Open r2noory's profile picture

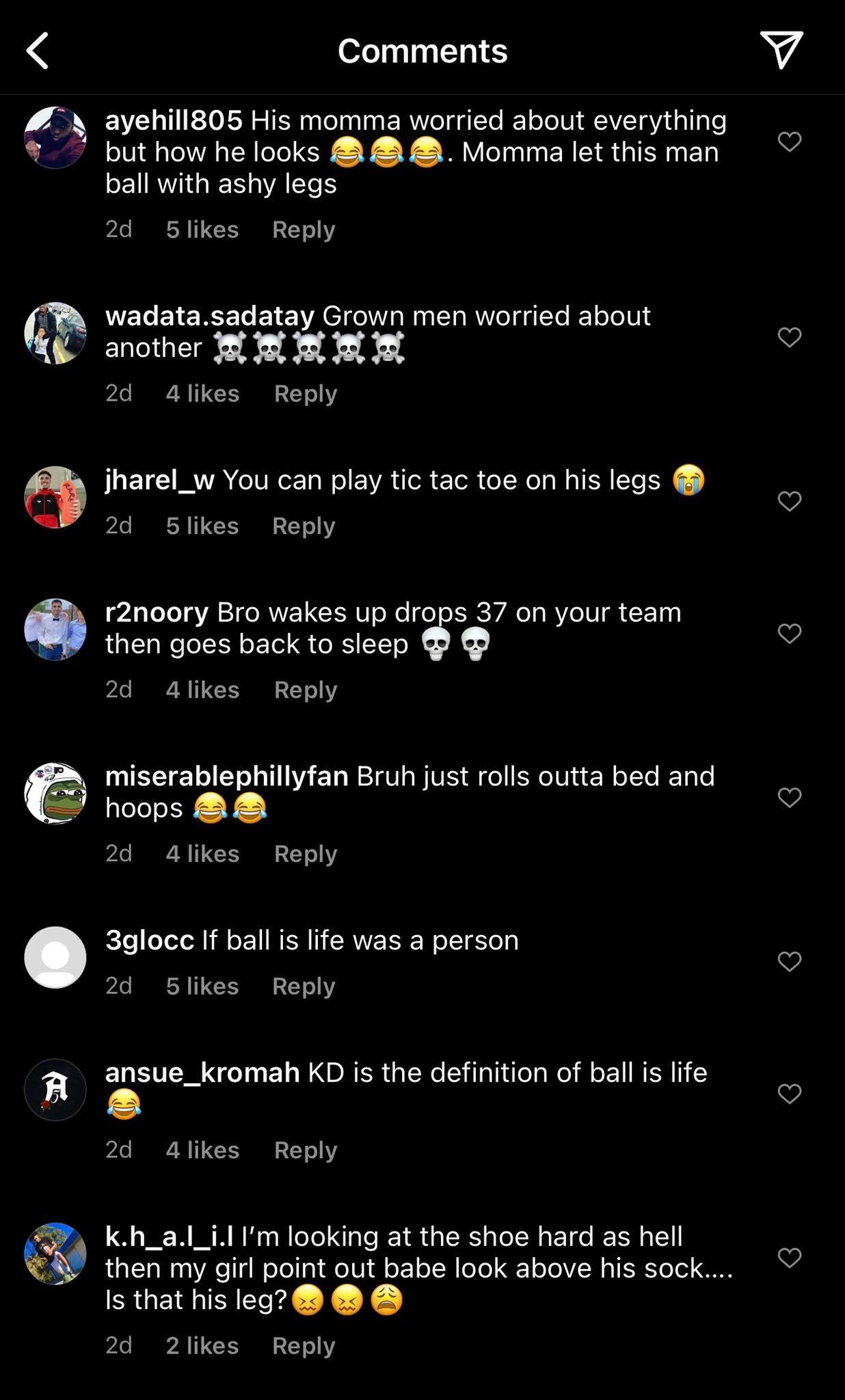pyautogui.click(x=55, y=630)
